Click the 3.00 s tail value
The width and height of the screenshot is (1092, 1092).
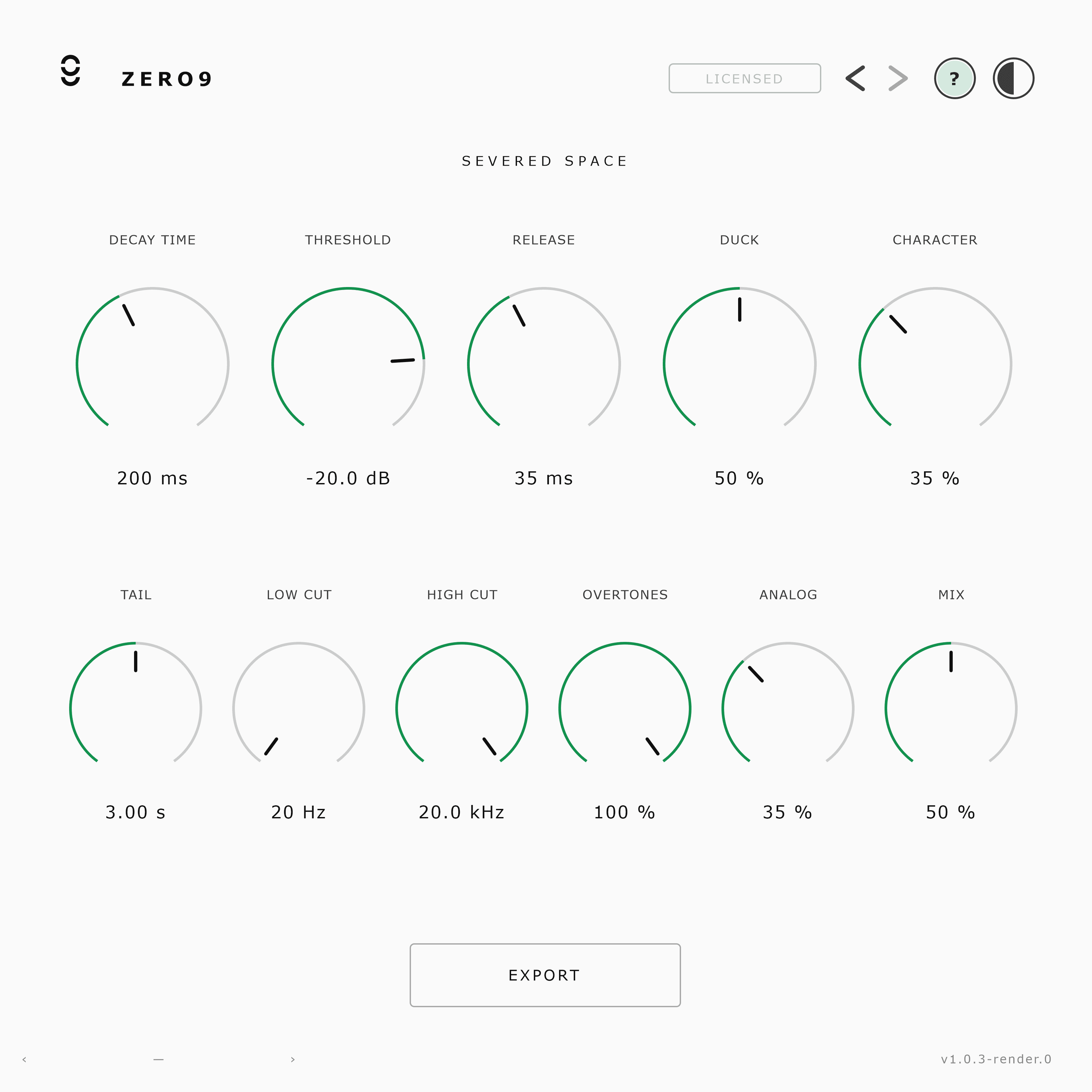[136, 812]
